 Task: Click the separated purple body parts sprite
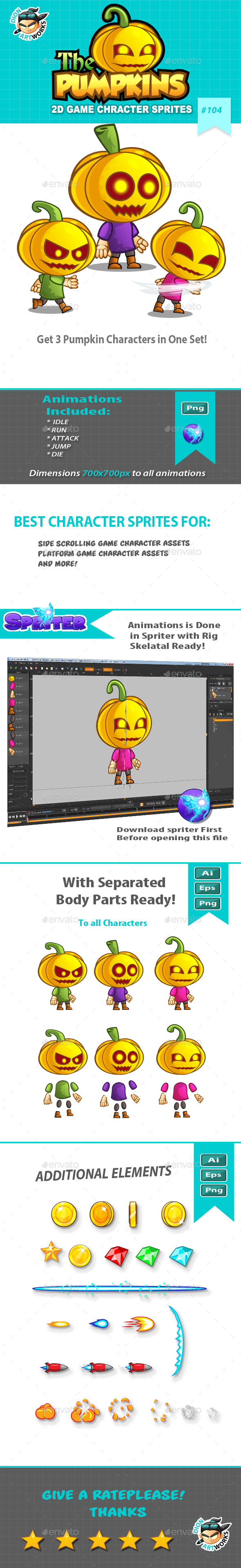click(x=119, y=1073)
